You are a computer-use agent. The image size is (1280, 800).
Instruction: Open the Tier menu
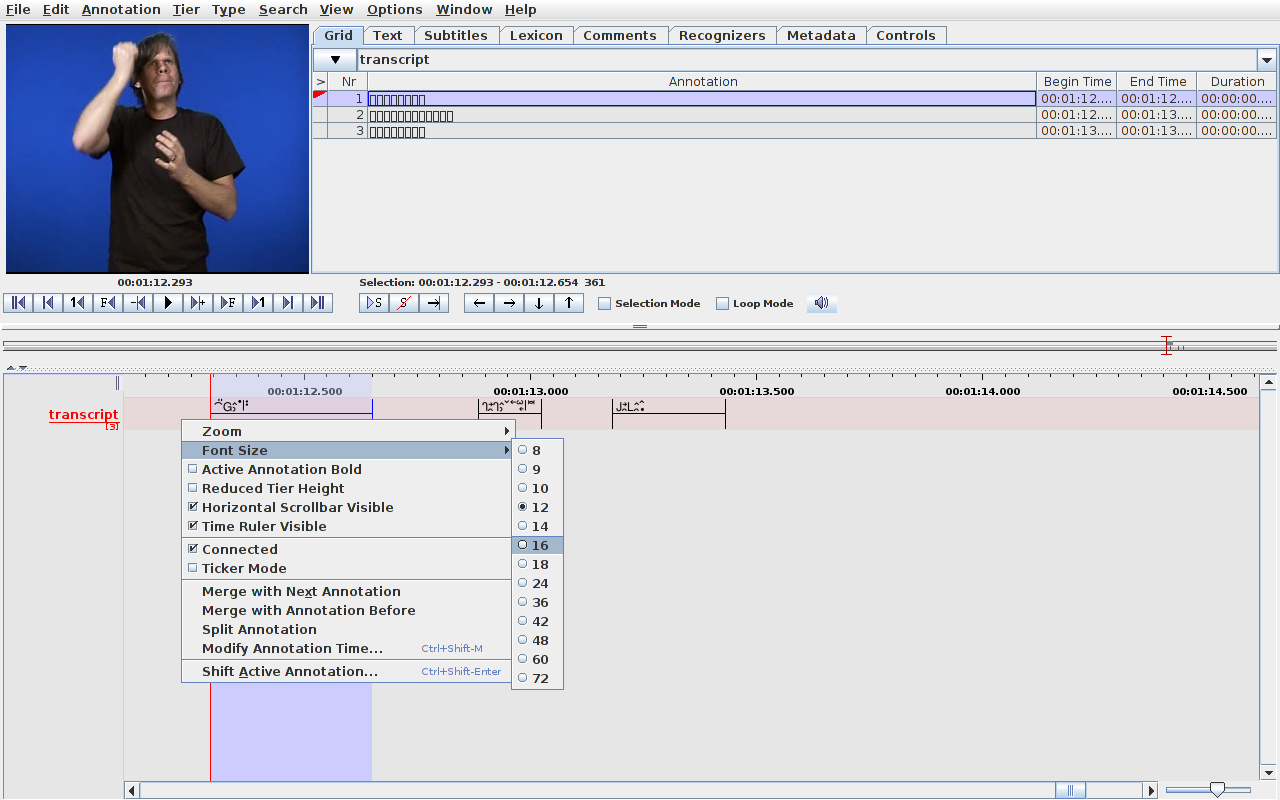186,9
